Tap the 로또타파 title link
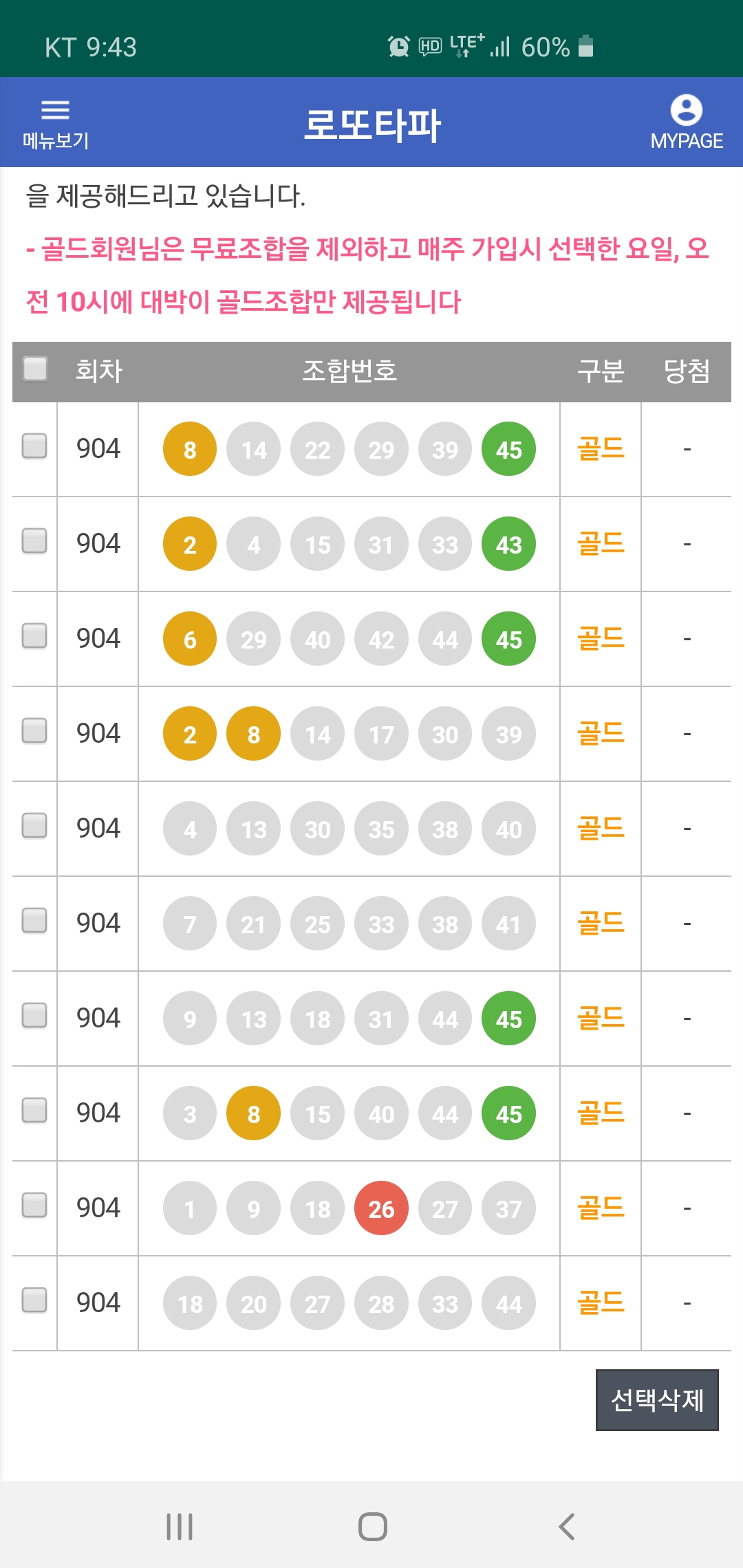This screenshot has height=1568, width=743. (x=372, y=125)
